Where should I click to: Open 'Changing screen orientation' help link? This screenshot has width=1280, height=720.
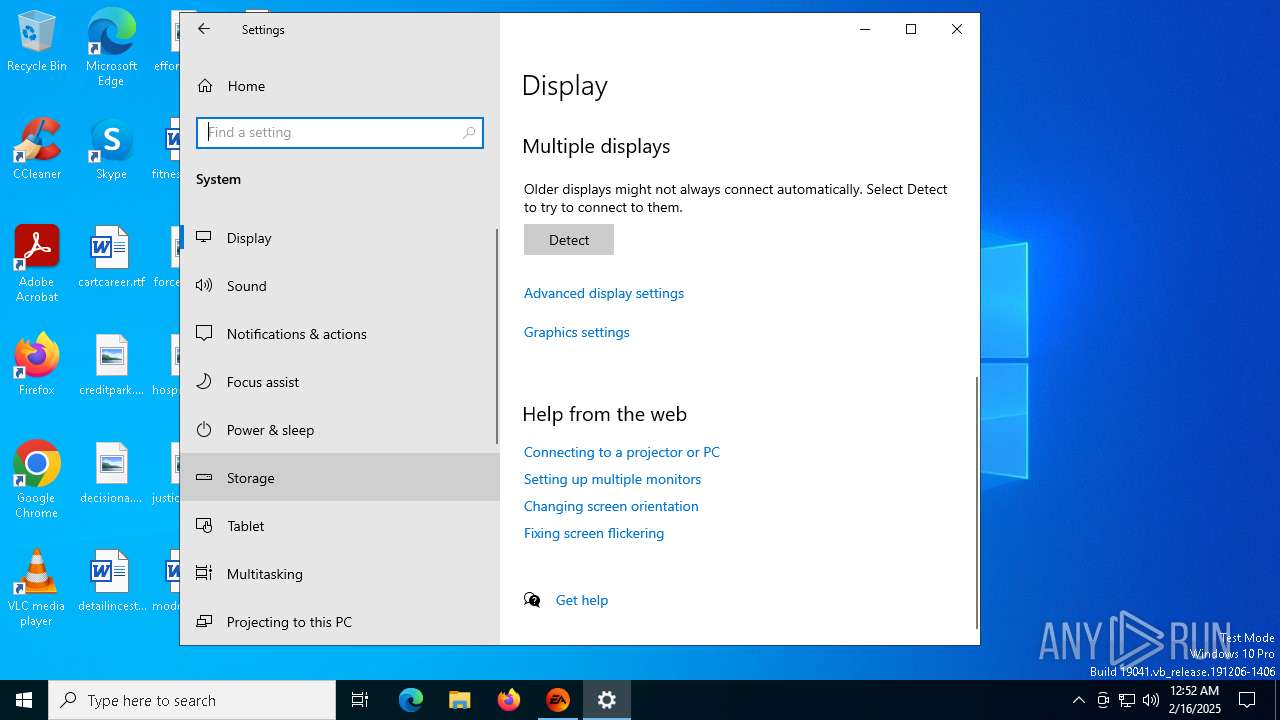coord(611,506)
